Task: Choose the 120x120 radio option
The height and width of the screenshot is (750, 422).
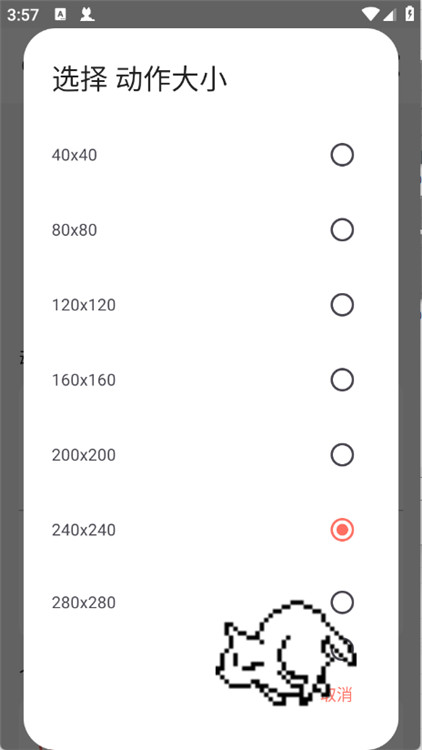Action: (x=342, y=305)
